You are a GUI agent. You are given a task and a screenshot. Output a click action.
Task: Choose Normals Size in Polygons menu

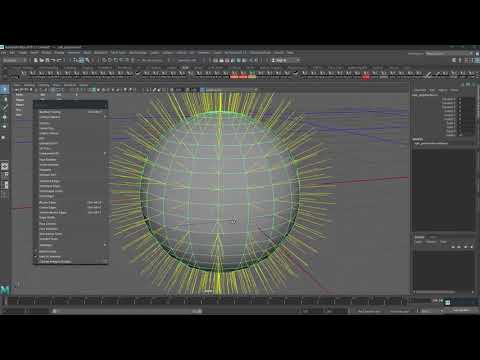point(71,175)
